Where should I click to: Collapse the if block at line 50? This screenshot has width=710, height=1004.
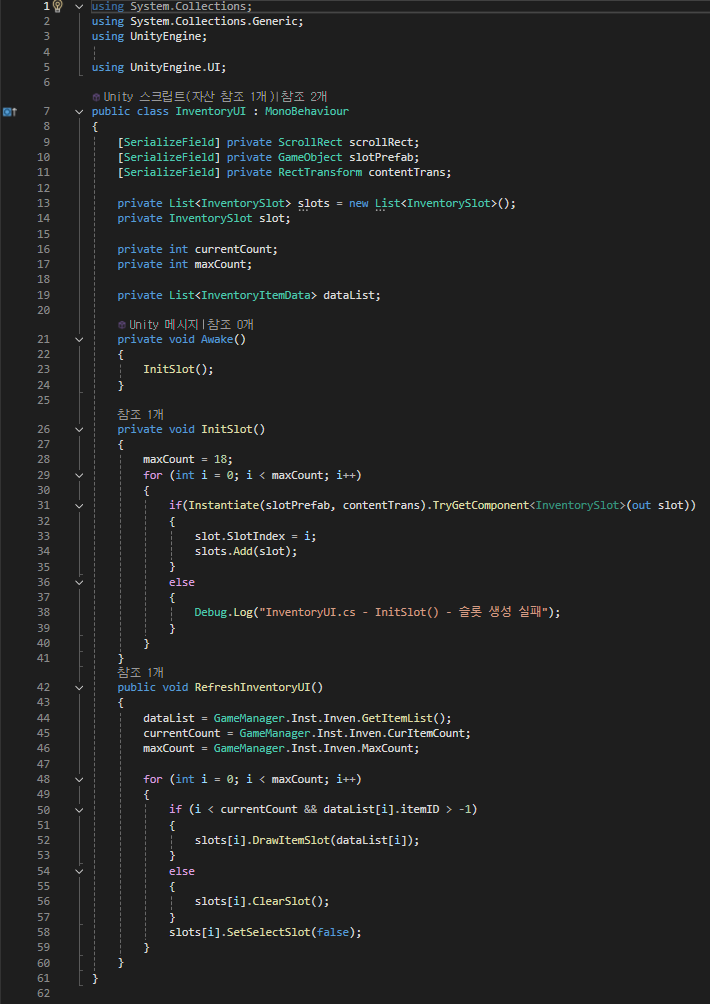79,809
